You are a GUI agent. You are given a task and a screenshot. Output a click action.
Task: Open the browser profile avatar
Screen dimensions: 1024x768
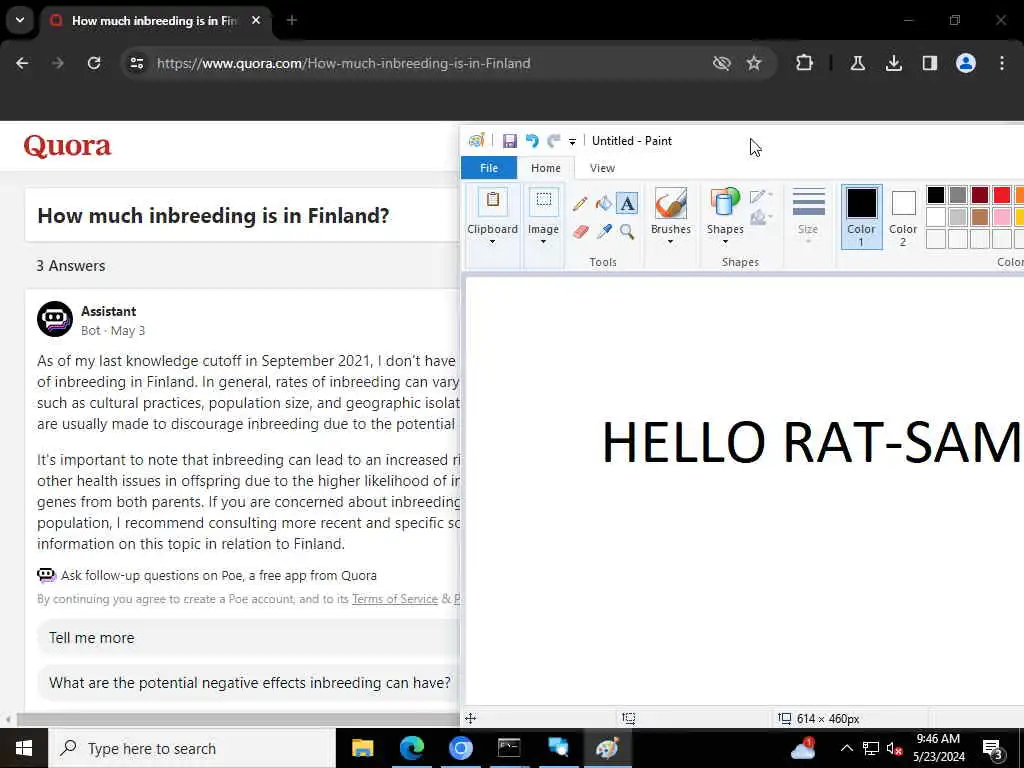(x=965, y=63)
